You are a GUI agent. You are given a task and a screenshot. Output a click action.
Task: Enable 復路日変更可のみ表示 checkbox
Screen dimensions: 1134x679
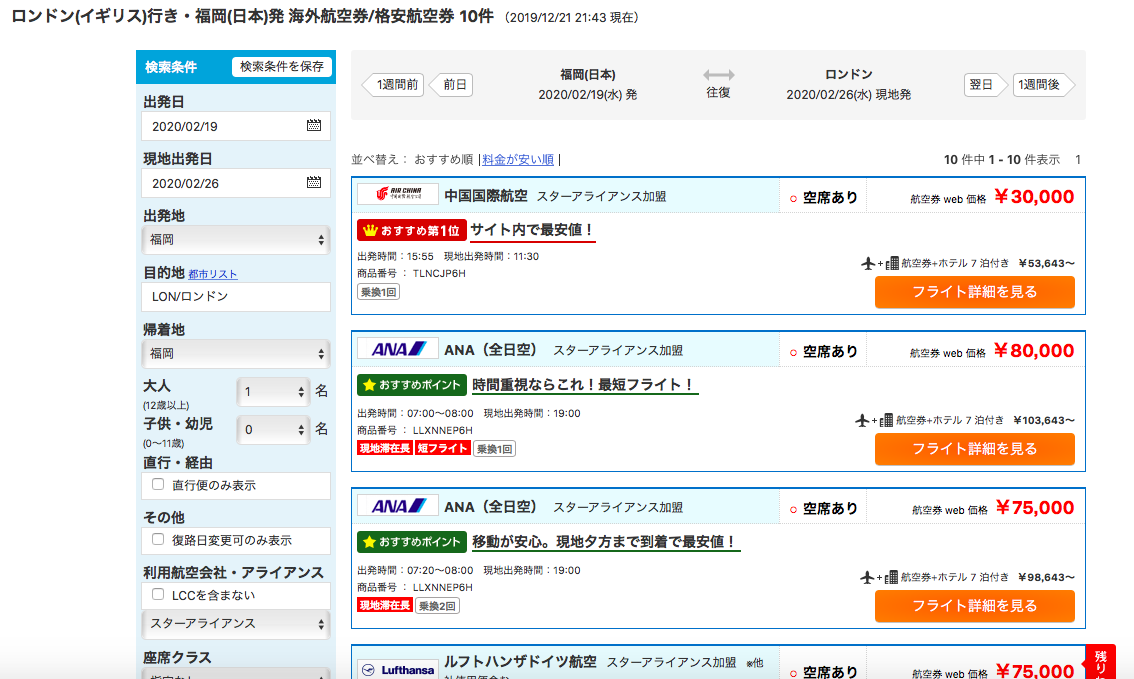coord(158,539)
